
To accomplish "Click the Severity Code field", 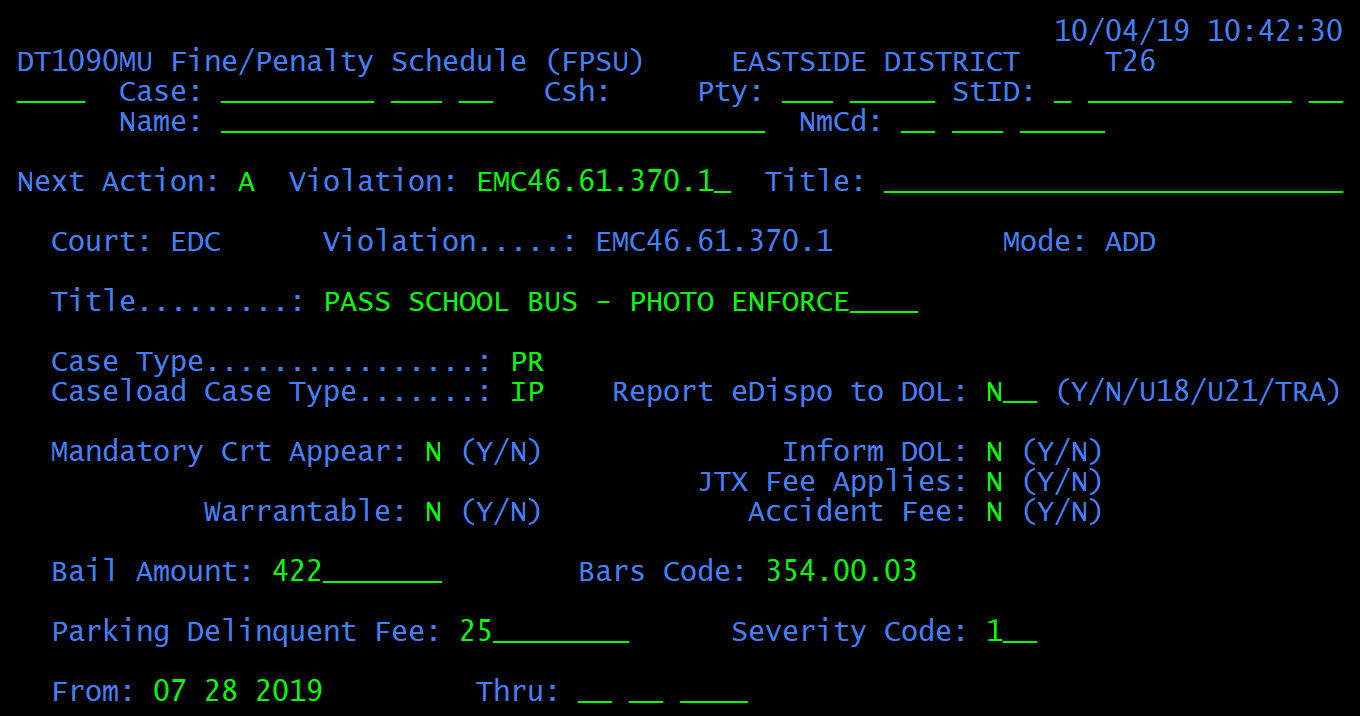I will point(1011,632).
